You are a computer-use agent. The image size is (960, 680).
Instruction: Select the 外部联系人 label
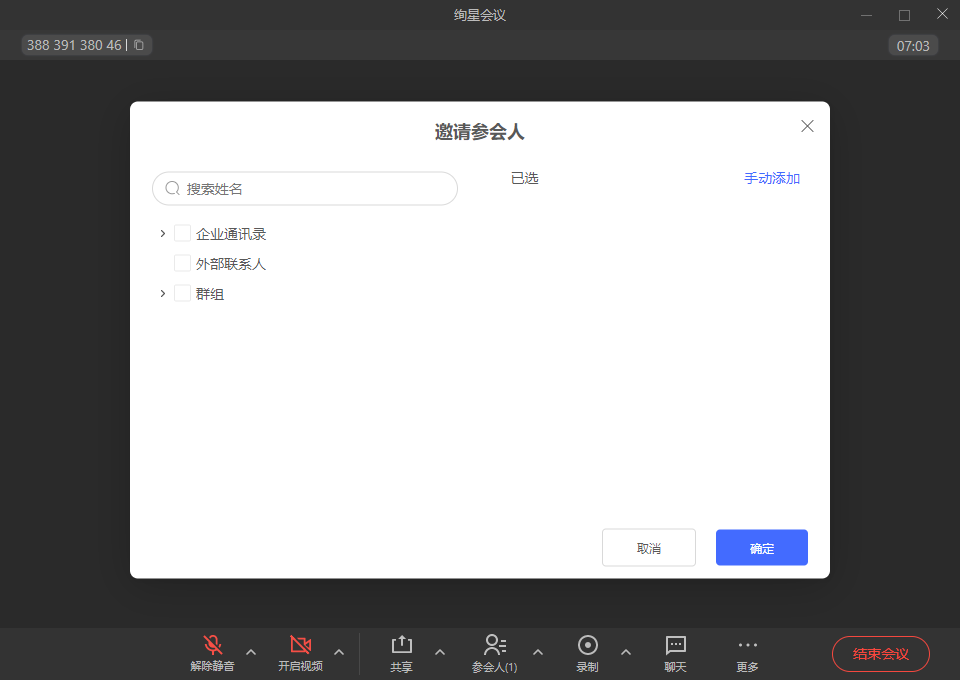[x=231, y=264]
